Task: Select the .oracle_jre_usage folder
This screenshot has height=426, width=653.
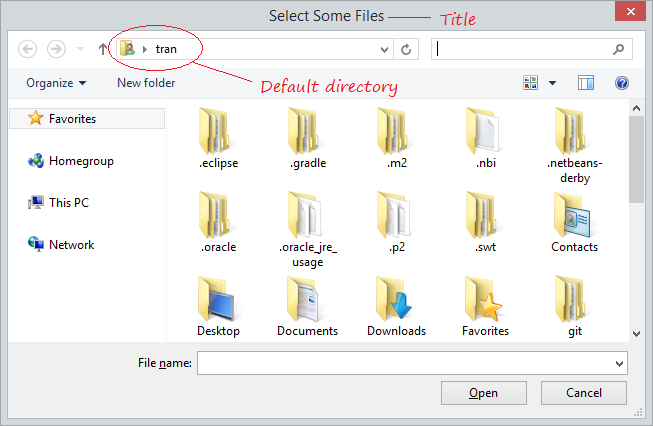Action: pyautogui.click(x=307, y=229)
